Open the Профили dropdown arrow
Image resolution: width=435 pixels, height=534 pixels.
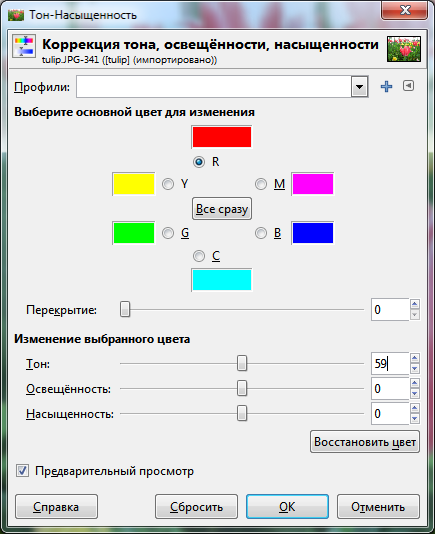click(x=359, y=87)
